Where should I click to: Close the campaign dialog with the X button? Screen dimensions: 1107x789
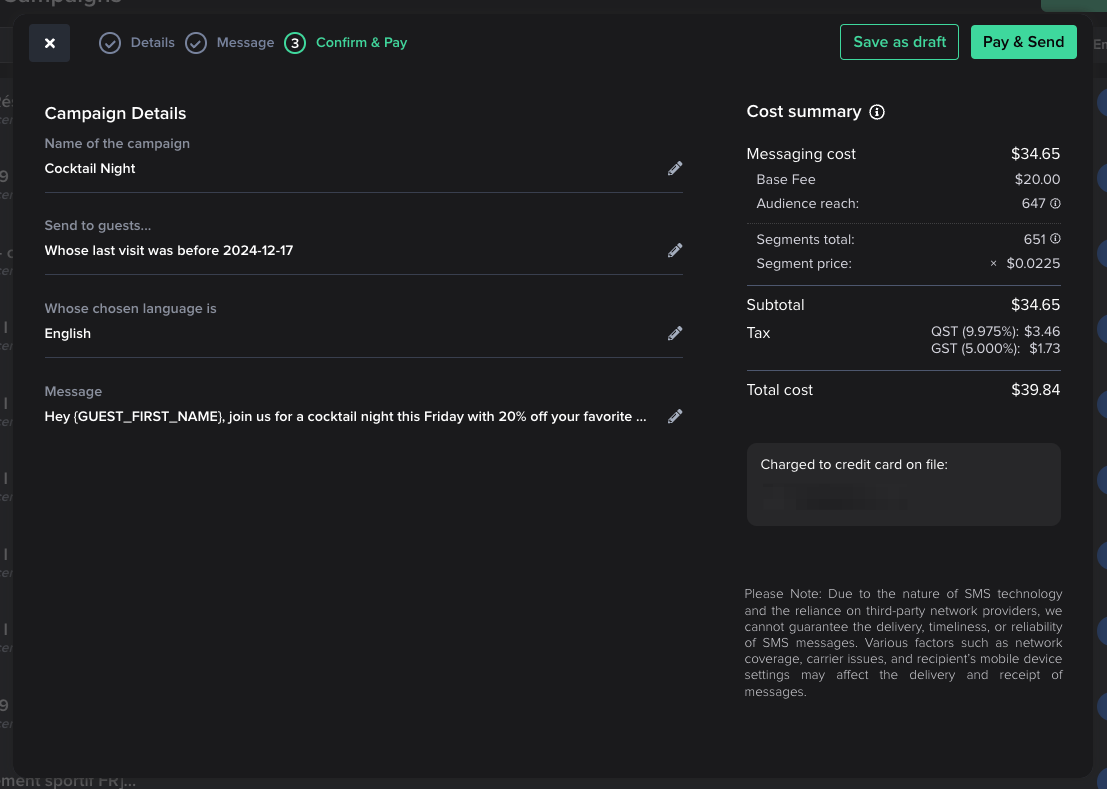pos(49,43)
